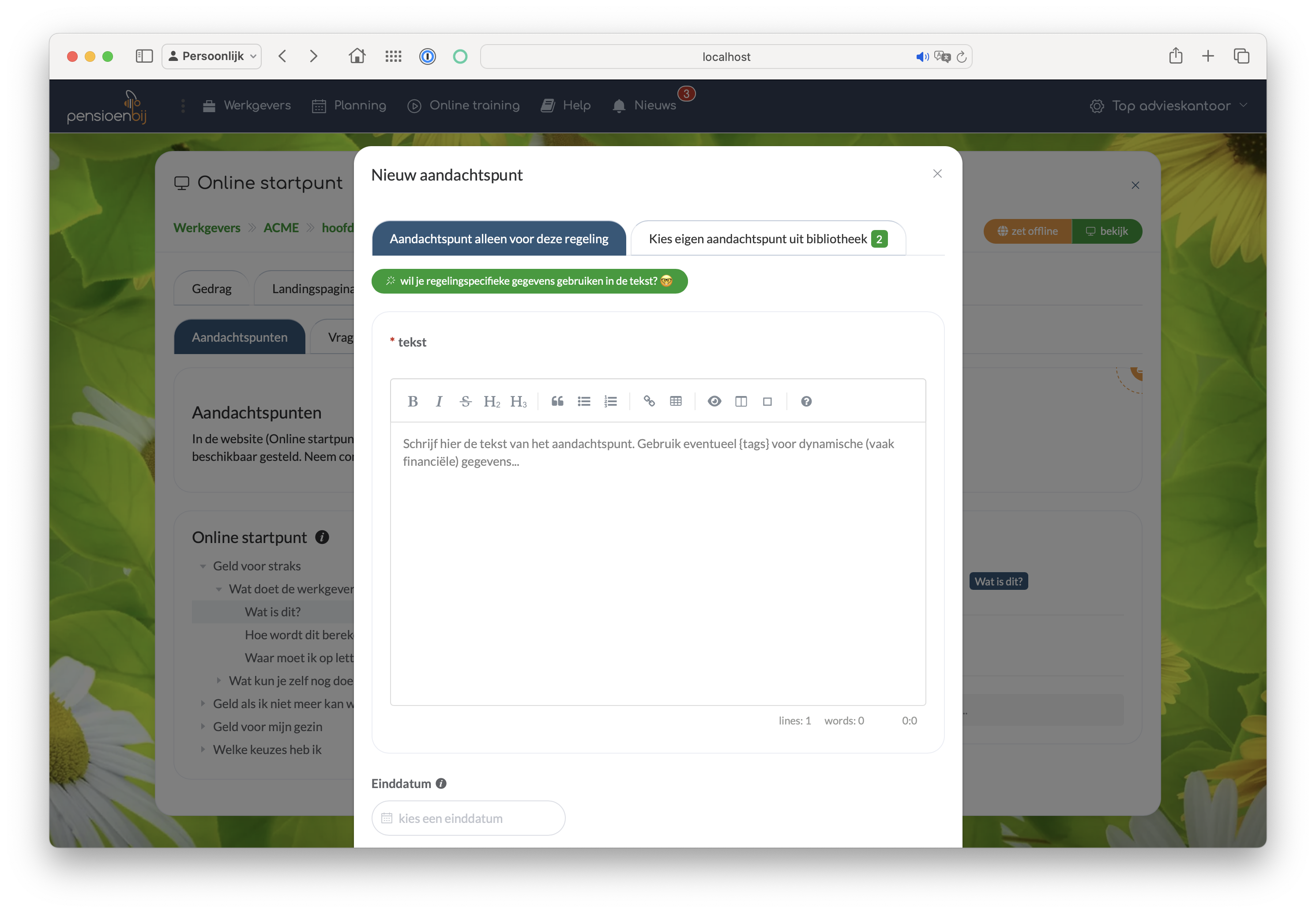Viewport: 1316px width, 913px height.
Task: Open tab Kies eigen aandachtspunt uit bibliotheek
Action: [768, 238]
